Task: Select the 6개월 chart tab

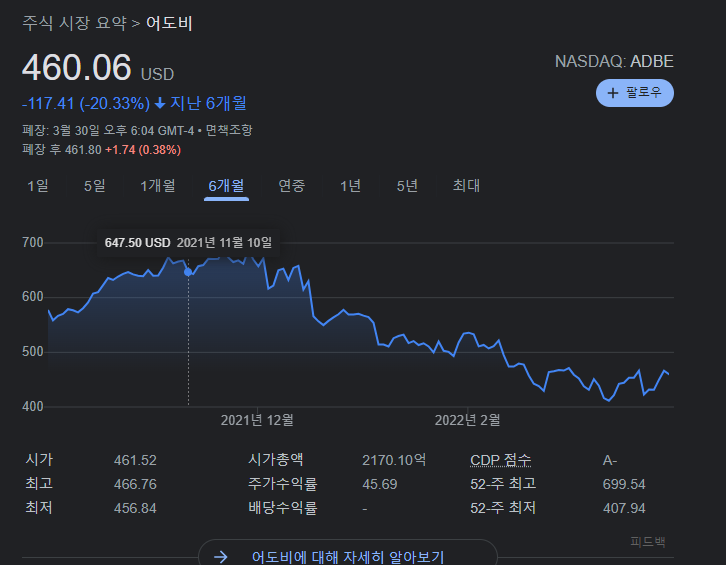Action: coord(226,186)
